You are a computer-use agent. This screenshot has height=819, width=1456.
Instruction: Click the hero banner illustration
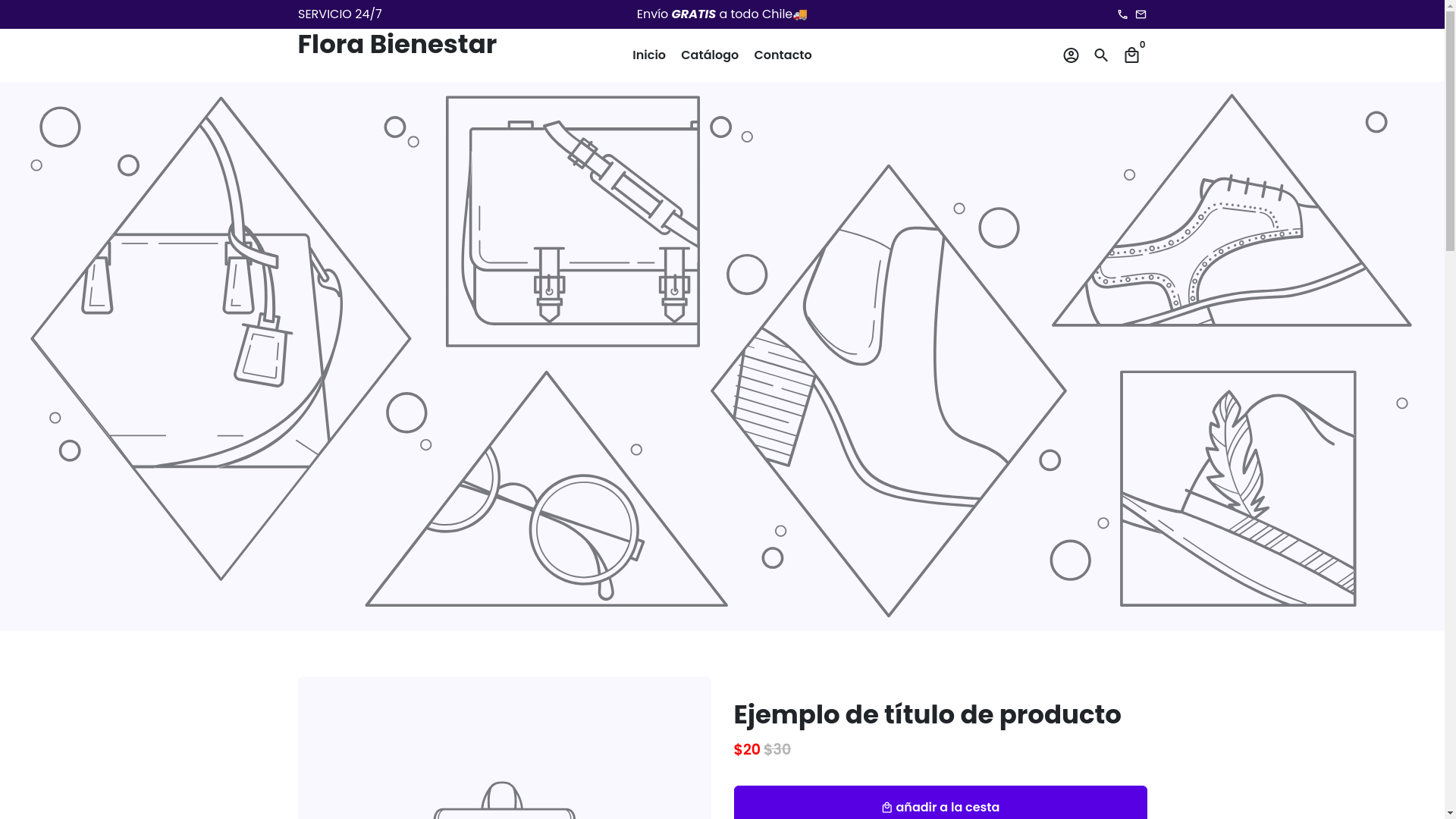click(722, 356)
